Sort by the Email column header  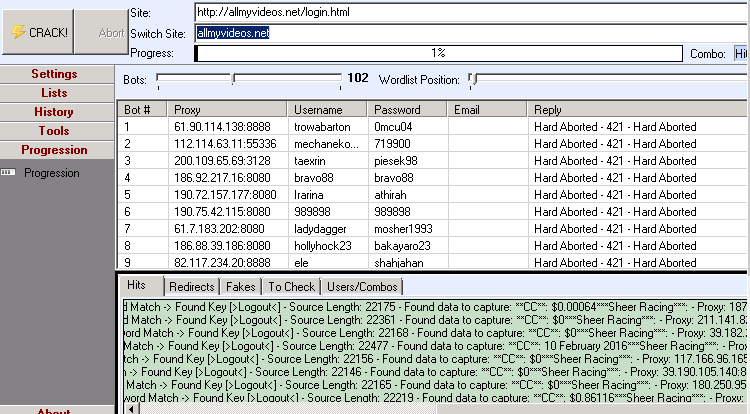click(487, 109)
